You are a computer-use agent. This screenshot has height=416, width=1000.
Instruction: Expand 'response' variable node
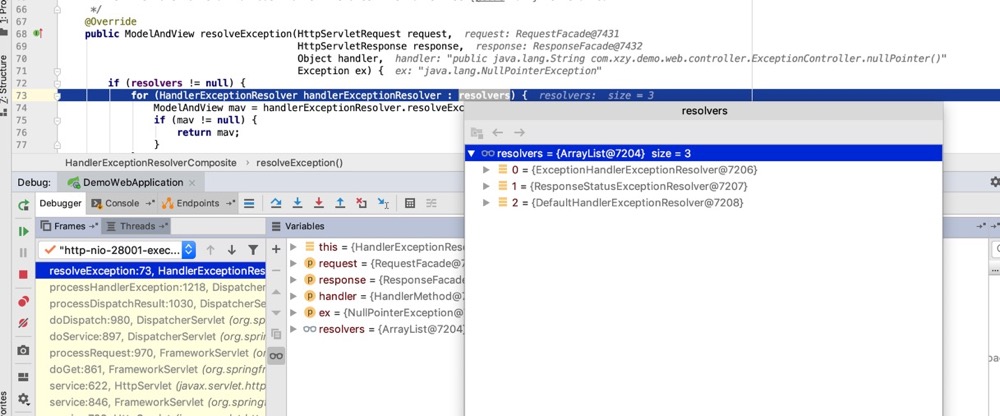[293, 279]
